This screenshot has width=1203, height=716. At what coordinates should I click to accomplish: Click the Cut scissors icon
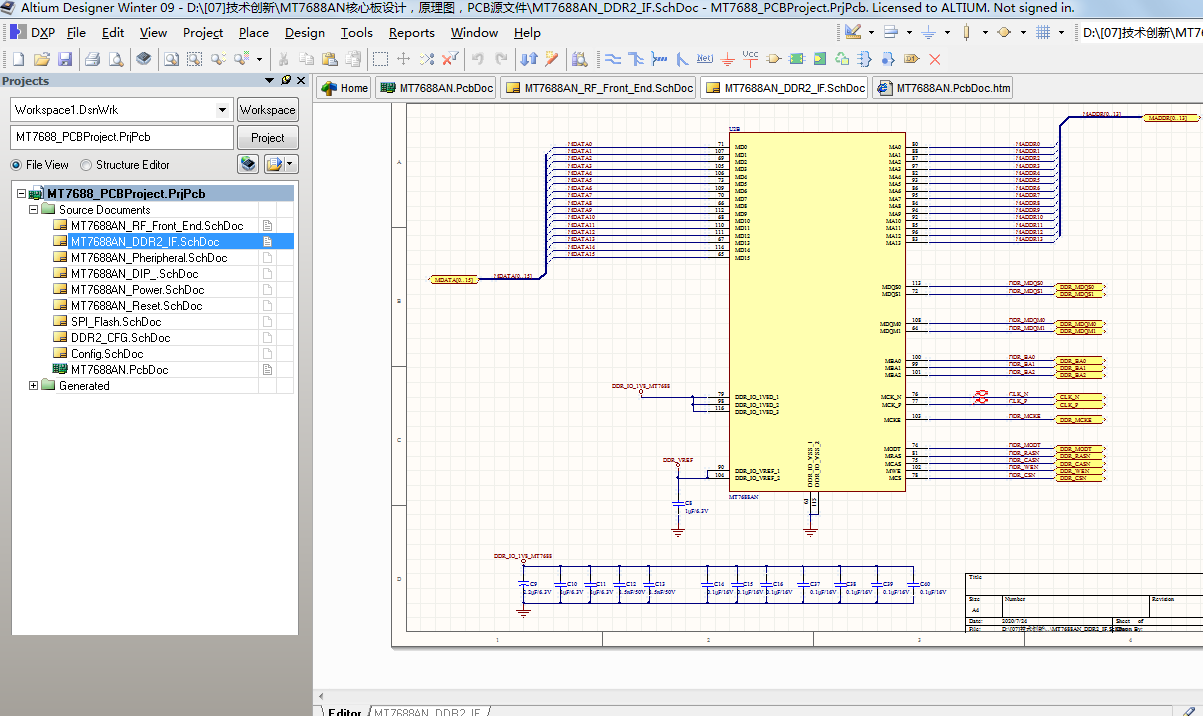(283, 59)
